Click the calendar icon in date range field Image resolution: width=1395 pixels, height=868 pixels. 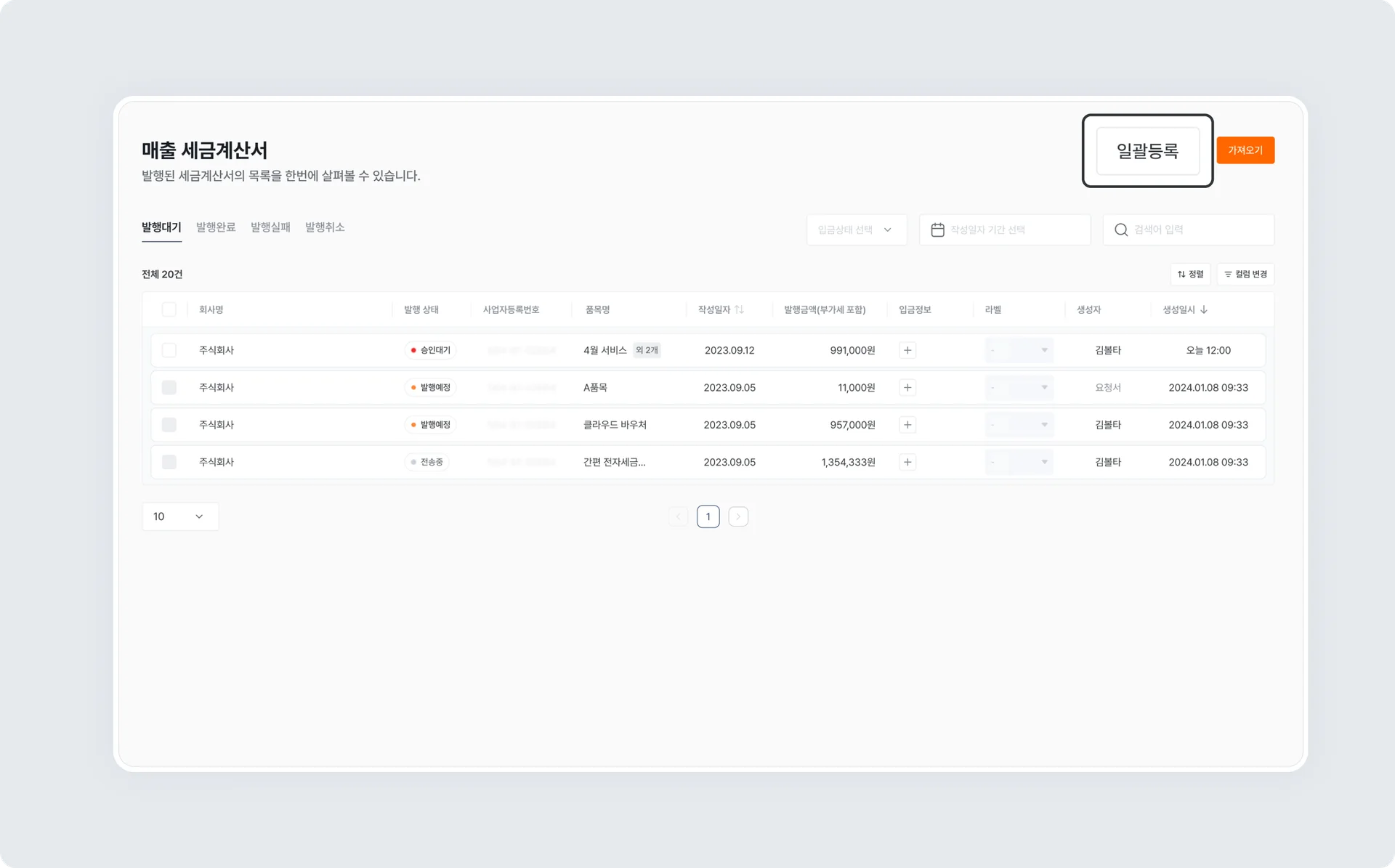pos(937,230)
